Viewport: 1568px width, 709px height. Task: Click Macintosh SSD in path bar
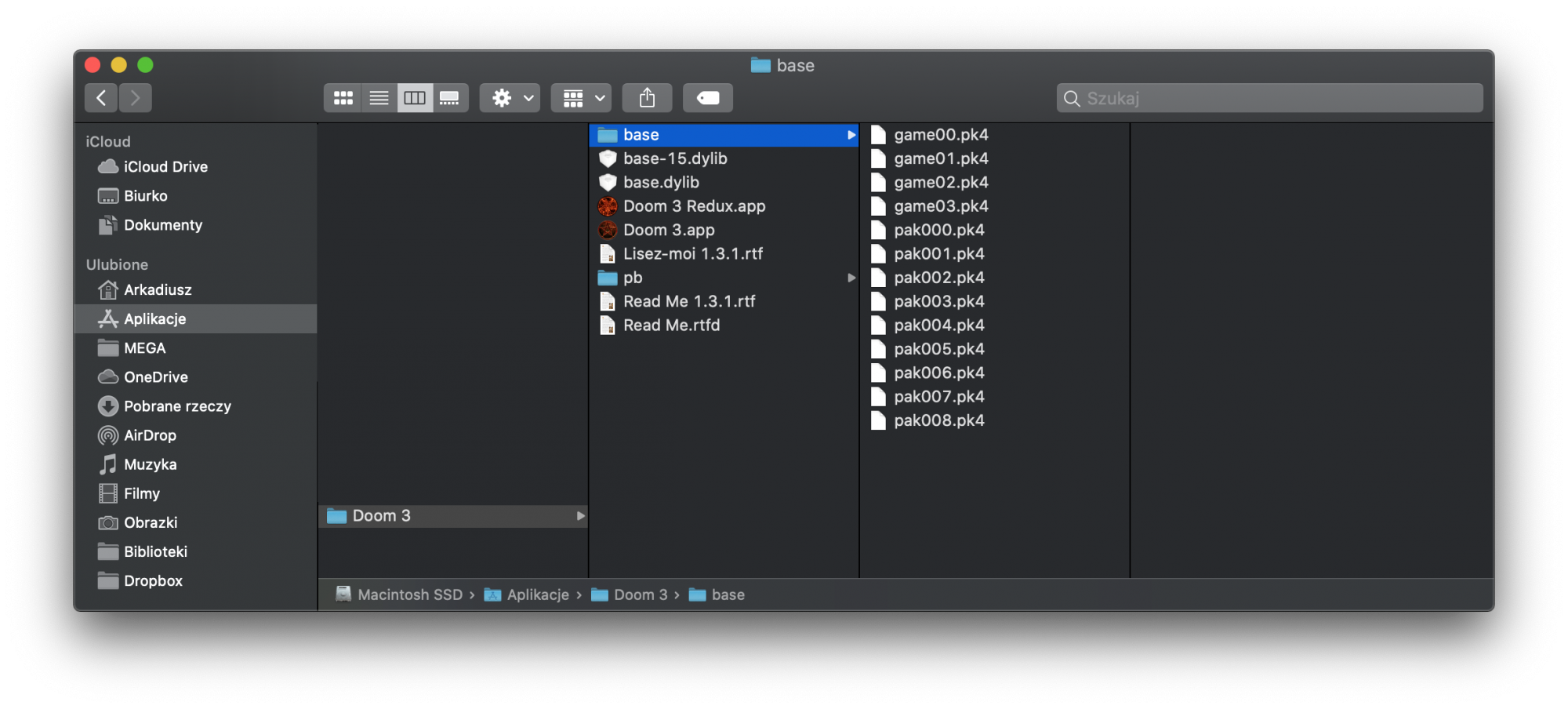399,594
